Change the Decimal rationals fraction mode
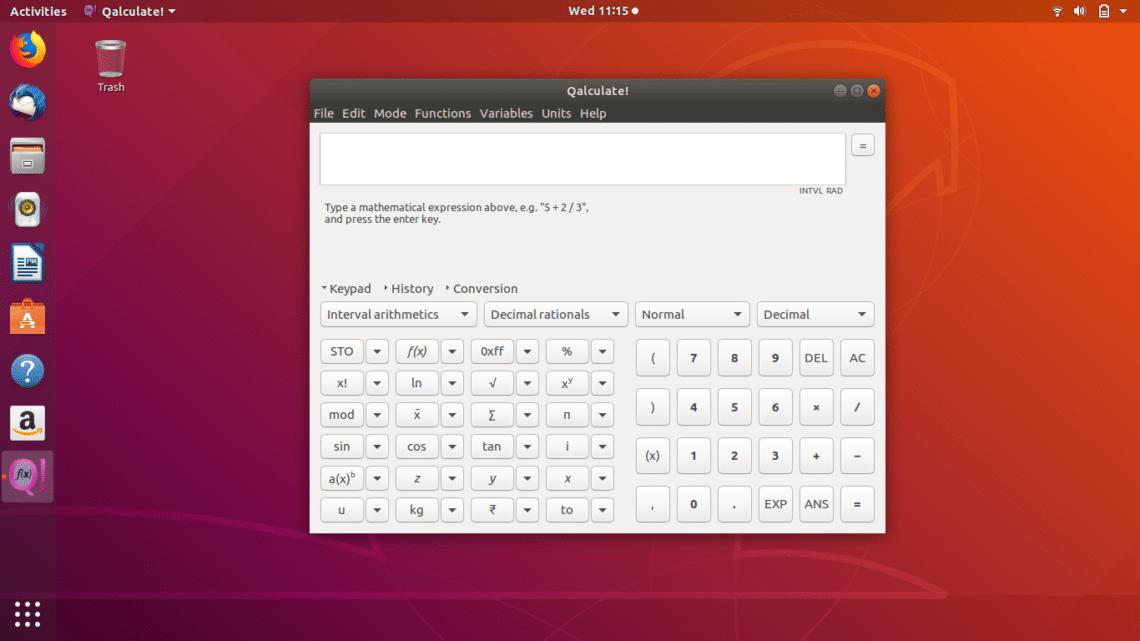The height and width of the screenshot is (641, 1140). 555,314
